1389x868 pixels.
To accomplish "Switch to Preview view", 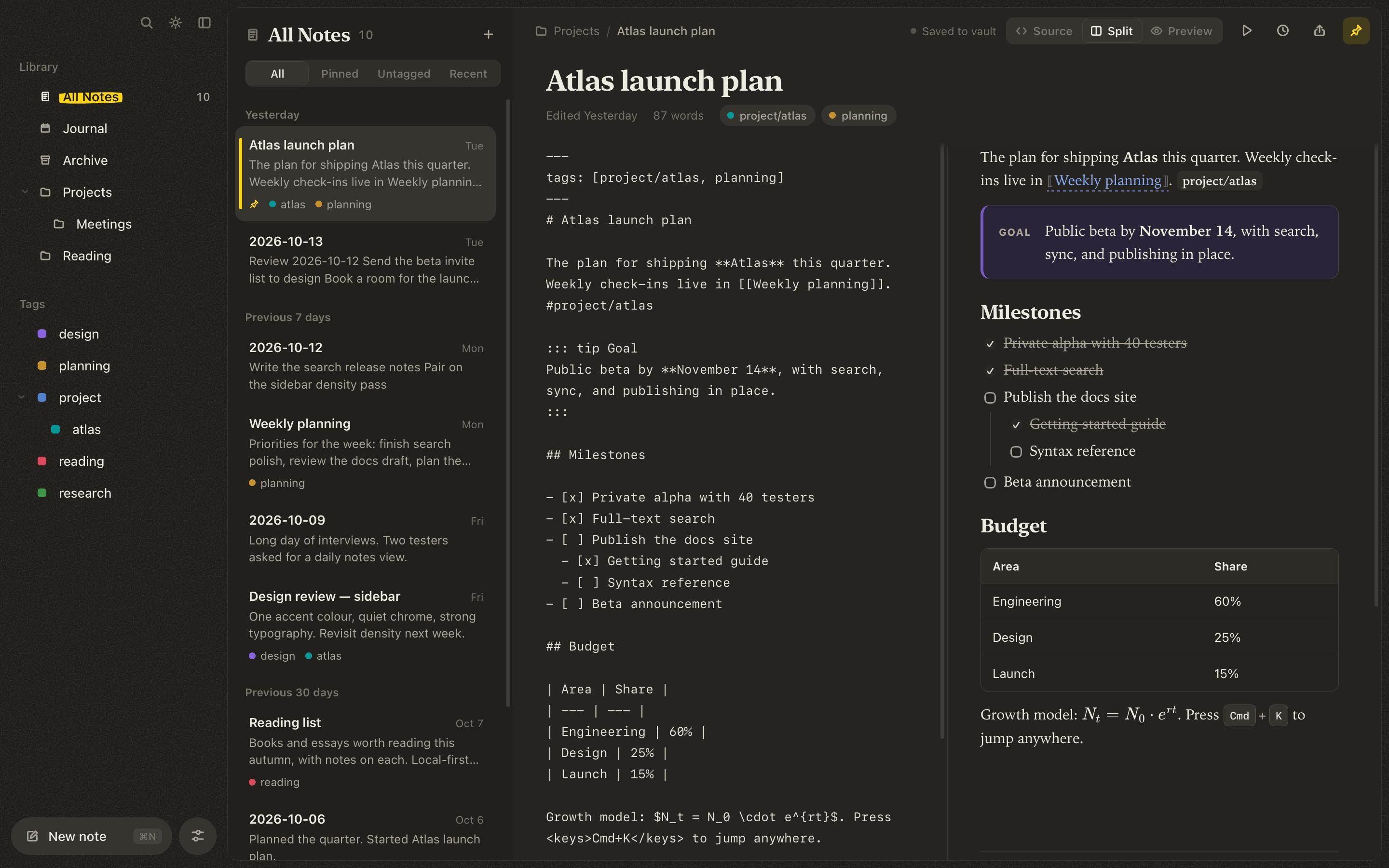I will pos(1182,31).
